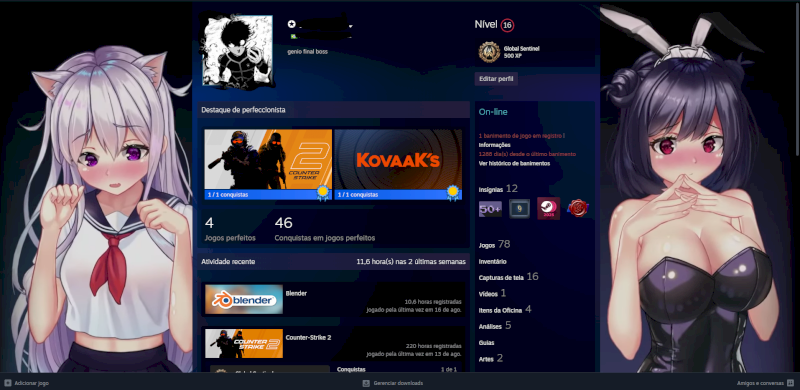The image size is (800, 390).
Task: Open Capturas de tela 16
Action: click(508, 277)
